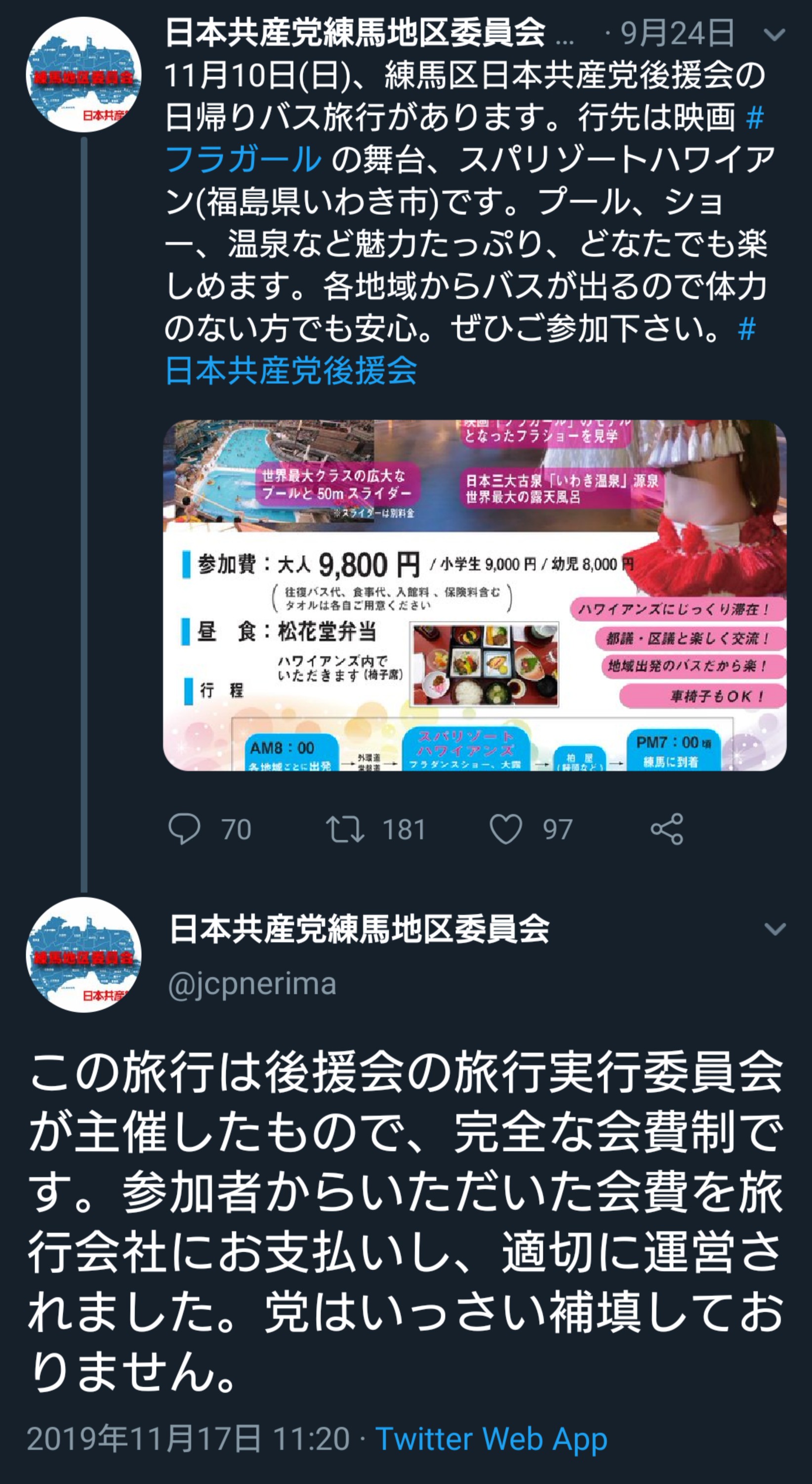Open the #フラガール hashtag
812x1484 pixels.
click(x=465, y=138)
